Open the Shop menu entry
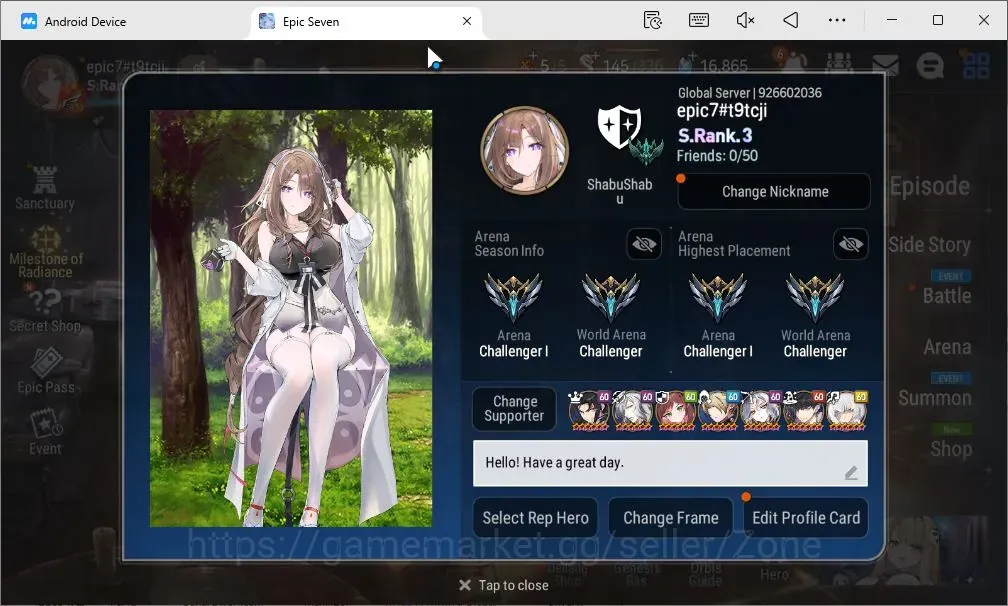 pos(951,449)
